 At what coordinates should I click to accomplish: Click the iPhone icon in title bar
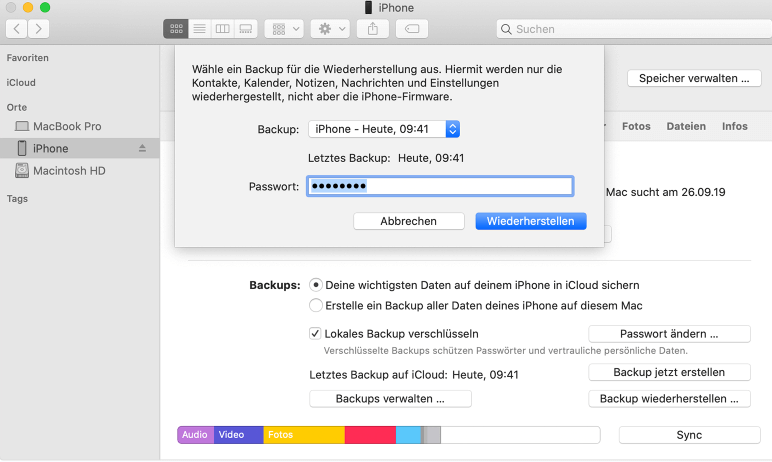(368, 7)
